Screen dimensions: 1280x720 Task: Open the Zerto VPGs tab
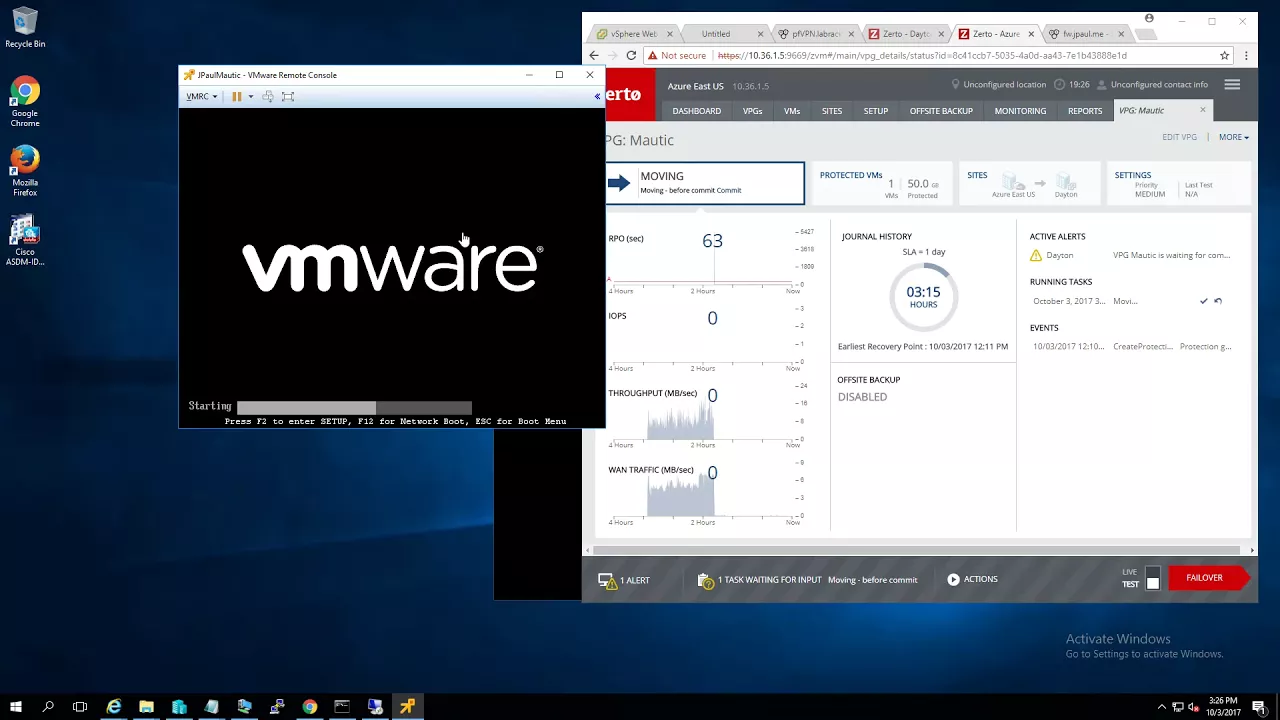pyautogui.click(x=752, y=111)
